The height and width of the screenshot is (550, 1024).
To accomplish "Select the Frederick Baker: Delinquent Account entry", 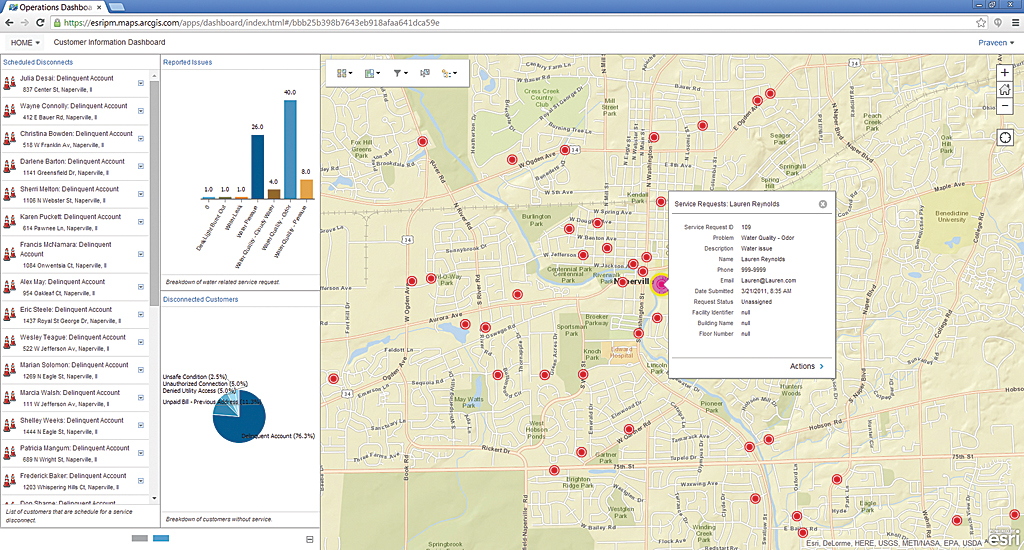I will click(74, 481).
